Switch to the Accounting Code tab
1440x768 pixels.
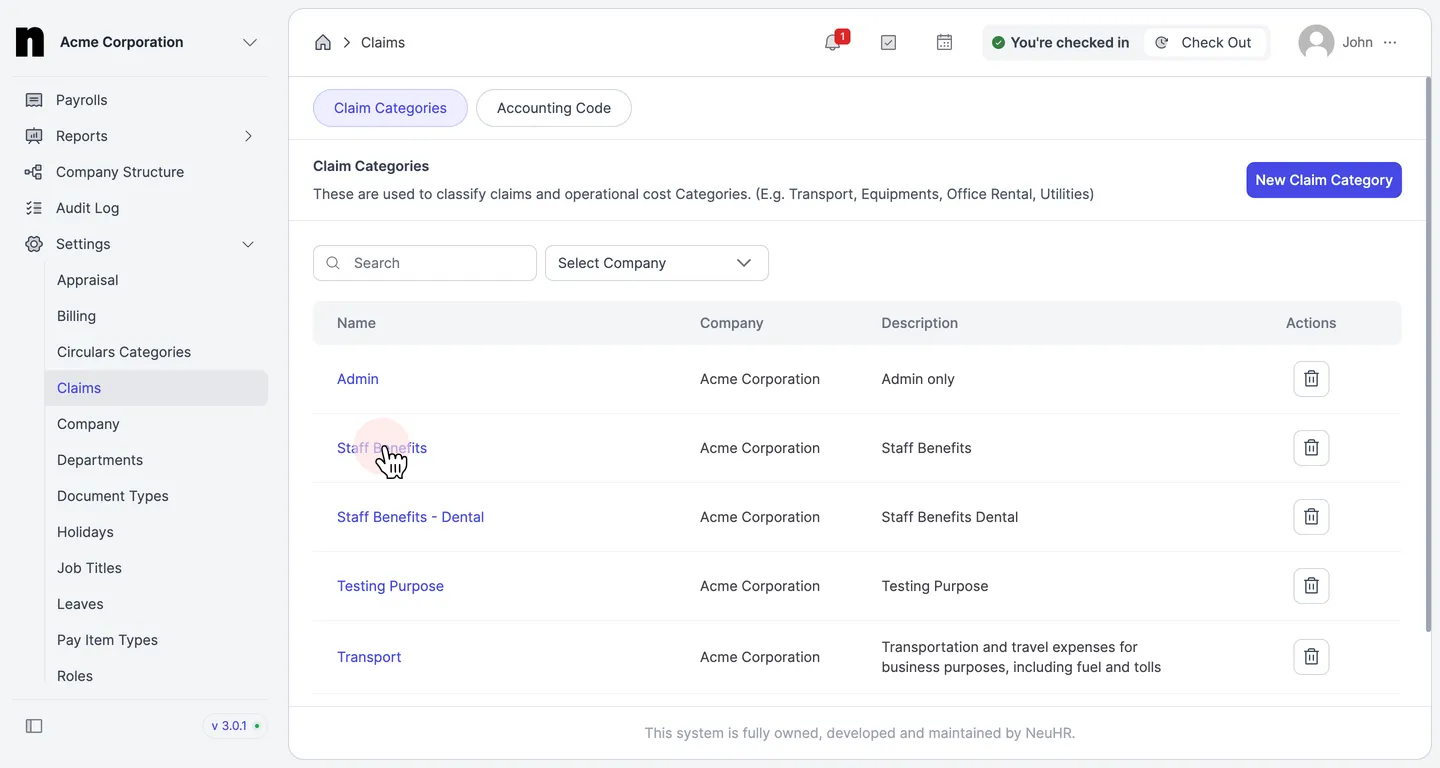554,108
